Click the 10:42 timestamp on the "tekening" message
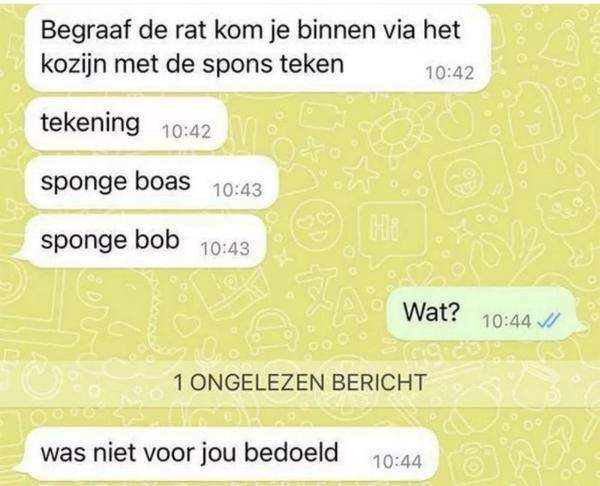 (x=186, y=132)
